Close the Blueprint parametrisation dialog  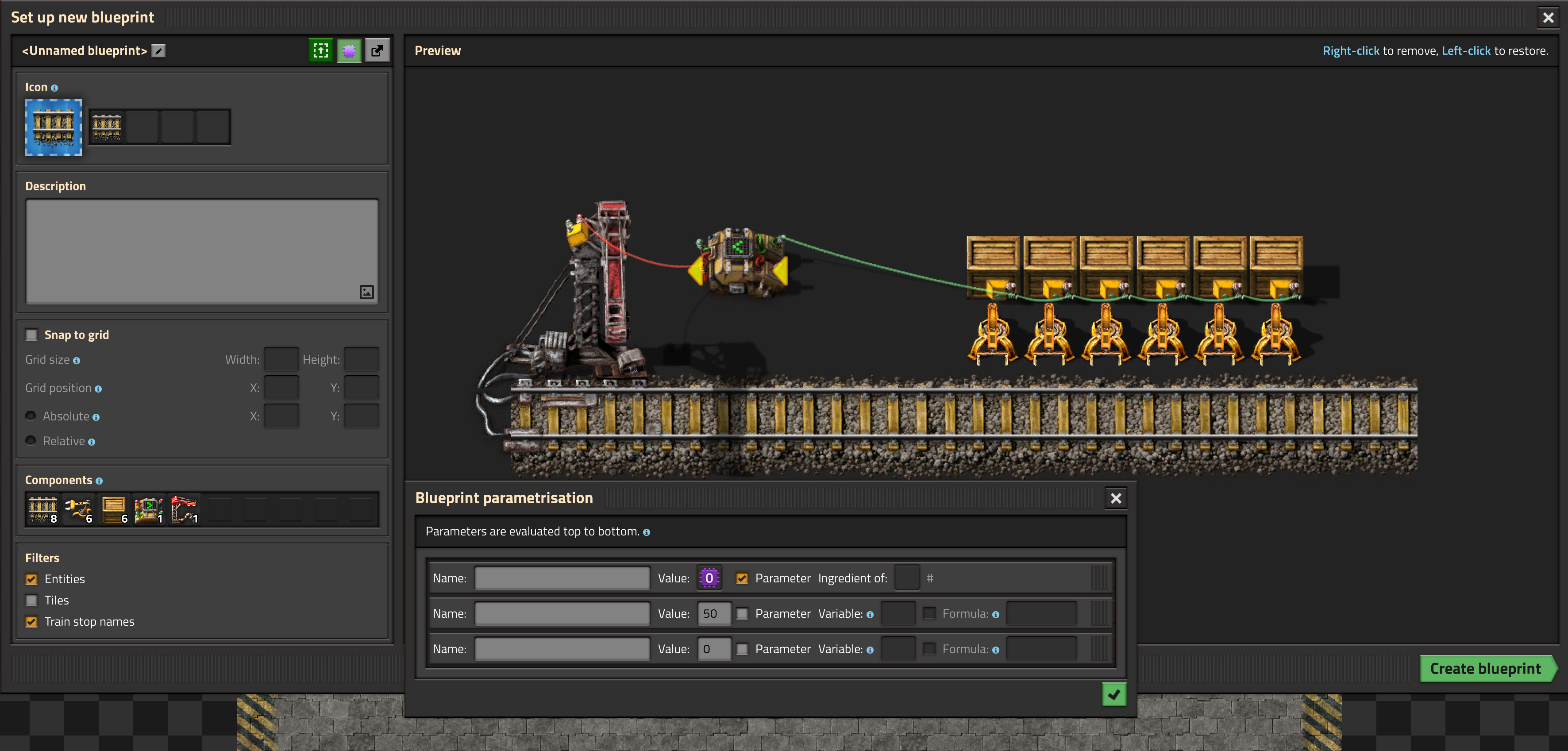point(1115,498)
